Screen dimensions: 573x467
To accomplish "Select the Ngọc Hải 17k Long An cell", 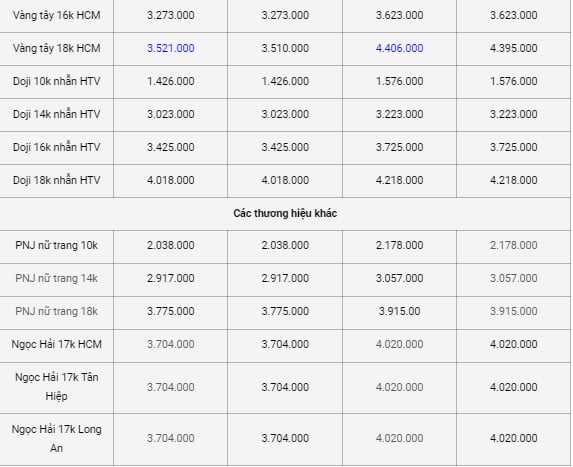I will click(x=57, y=438).
